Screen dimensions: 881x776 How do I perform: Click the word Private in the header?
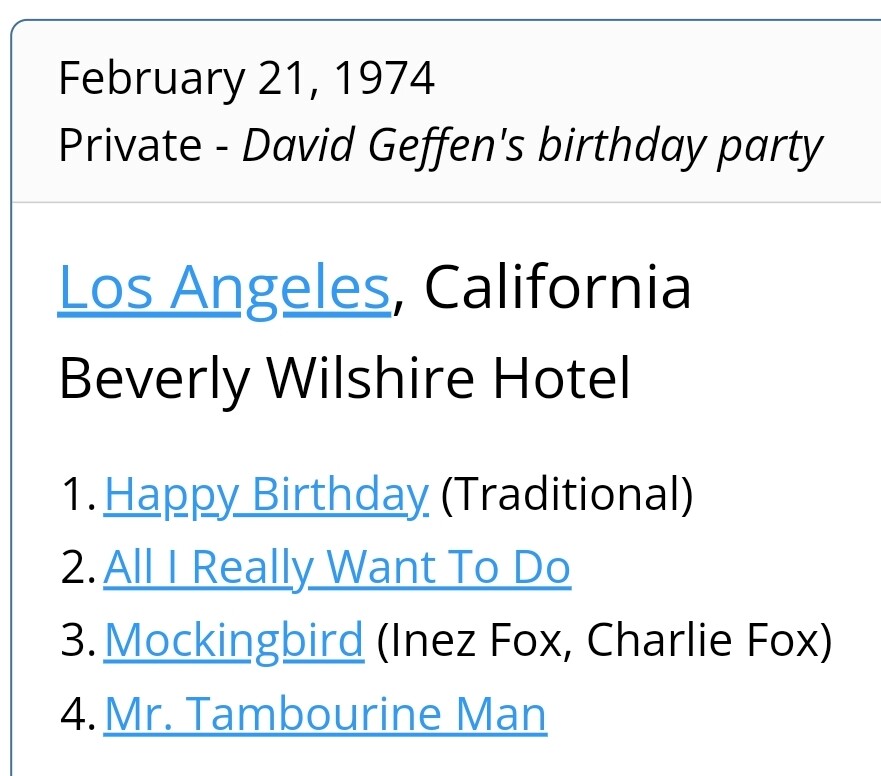pos(130,146)
